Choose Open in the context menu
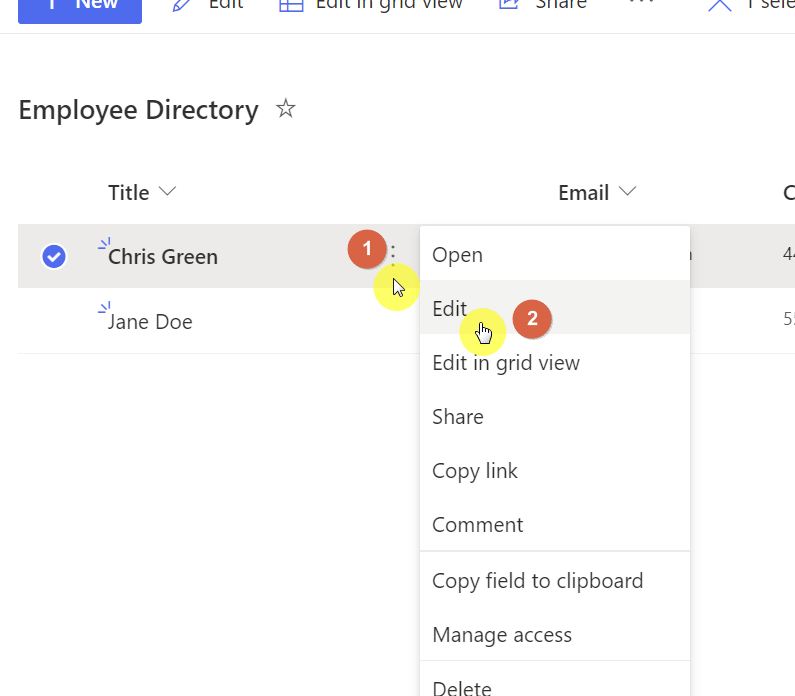 tap(555, 253)
